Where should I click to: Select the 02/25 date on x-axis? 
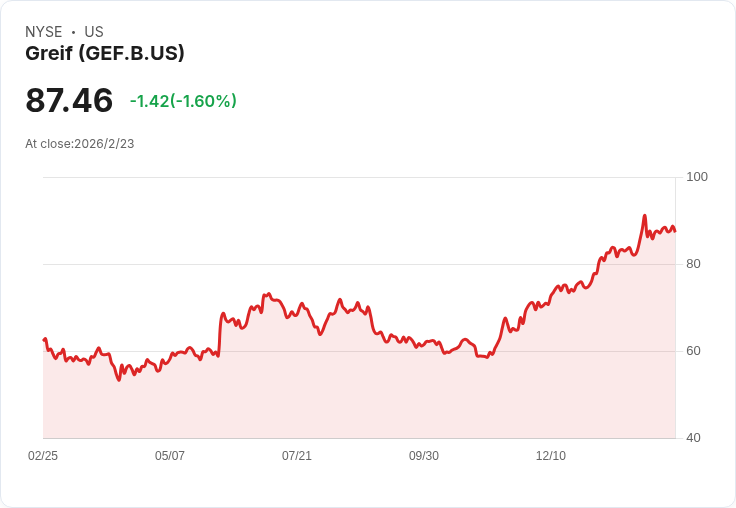tap(43, 456)
